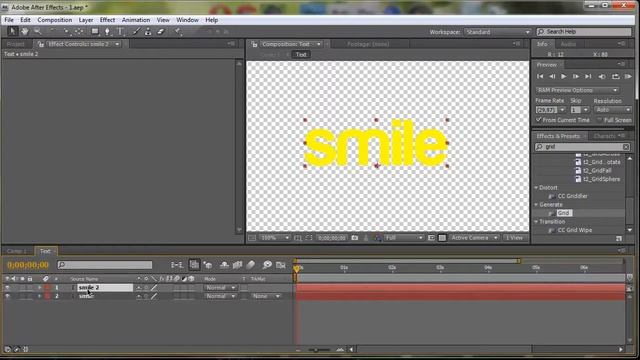The height and width of the screenshot is (360, 640).
Task: Select the Horizontal Type tool
Action: 120,31
